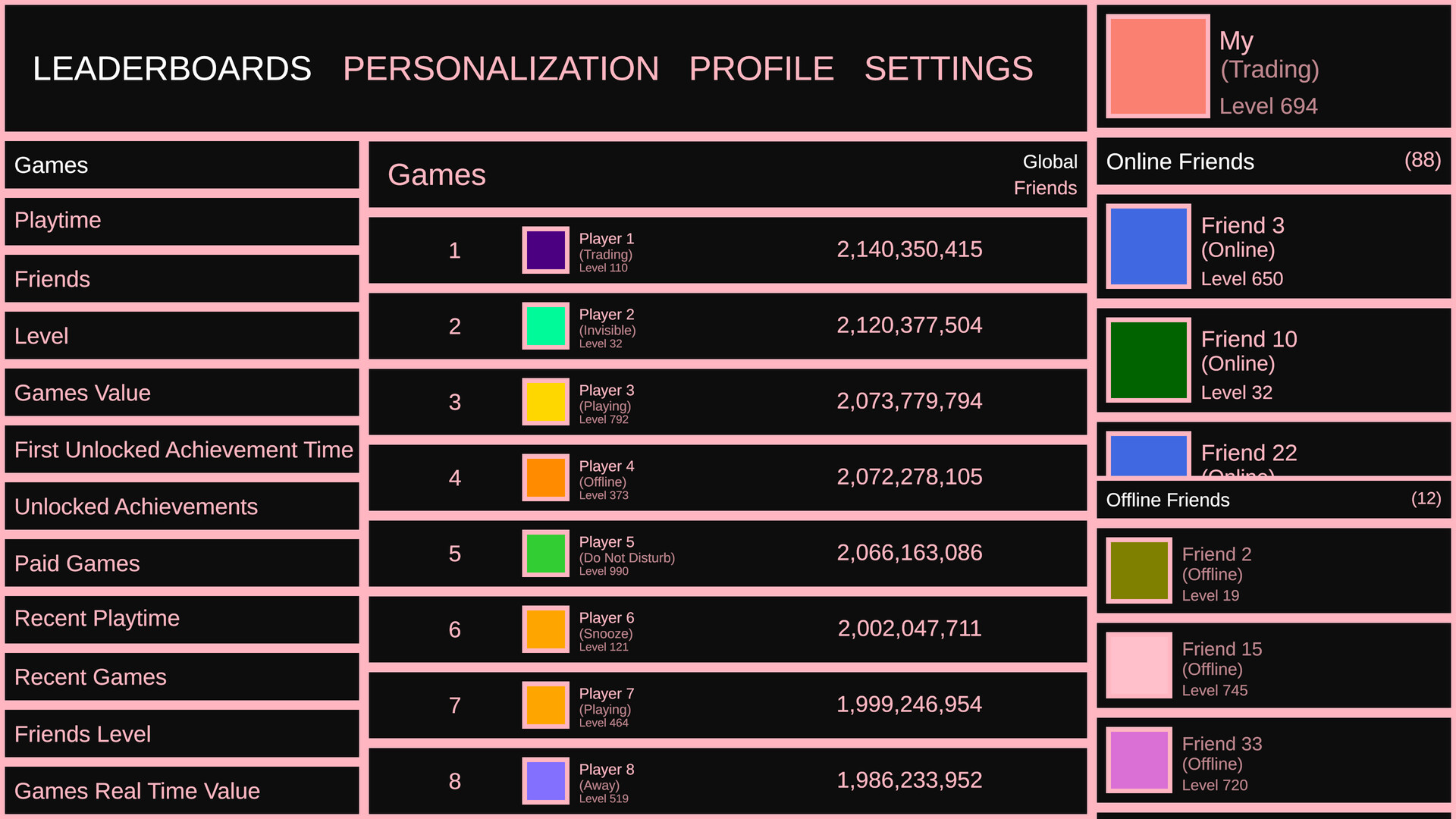This screenshot has width=1456, height=819.
Task: Click Player 5's green avatar icon
Action: (545, 554)
